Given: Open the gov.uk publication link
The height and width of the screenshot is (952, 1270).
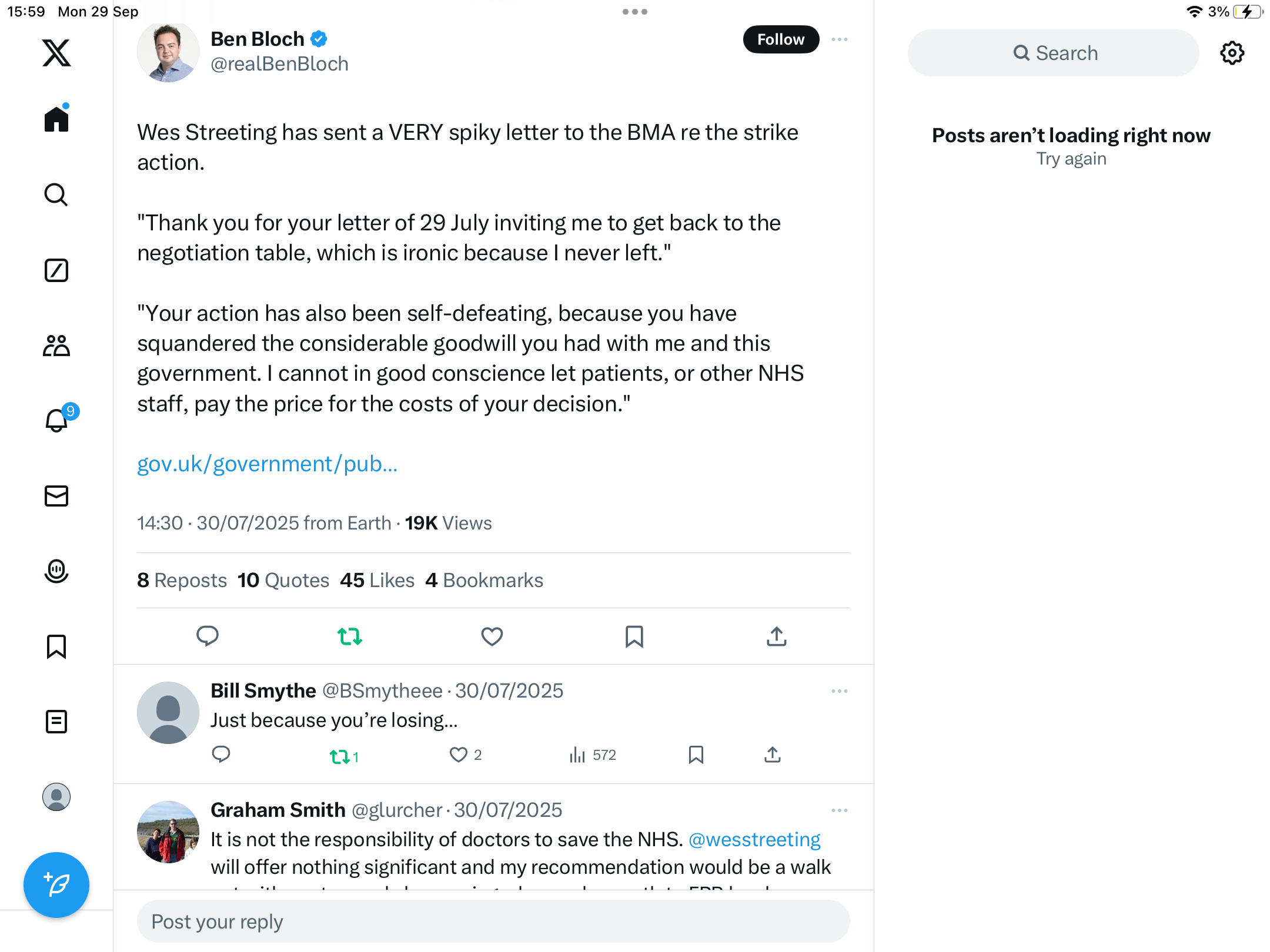Looking at the screenshot, I should point(268,464).
